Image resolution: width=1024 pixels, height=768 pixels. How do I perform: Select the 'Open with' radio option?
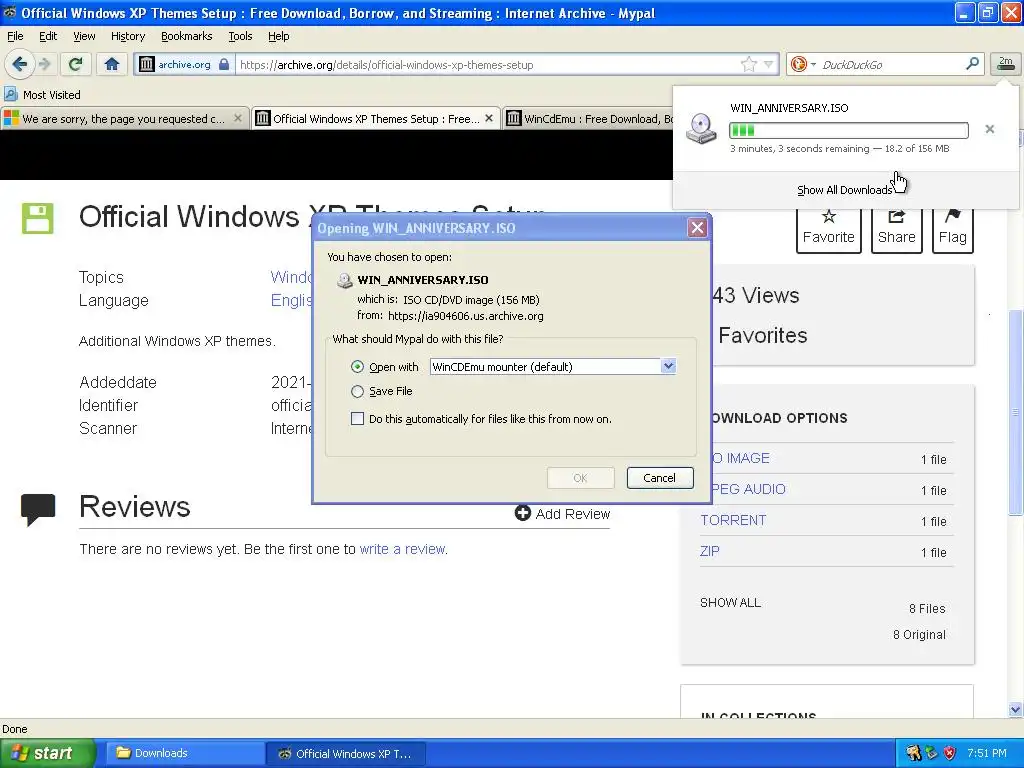coord(357,366)
